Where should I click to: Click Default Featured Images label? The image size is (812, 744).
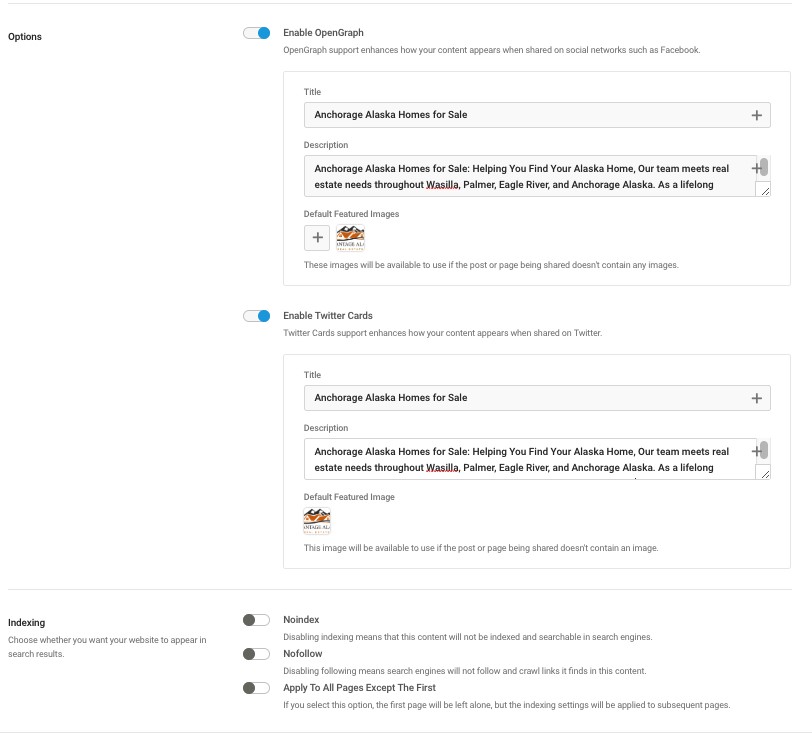[x=351, y=214]
